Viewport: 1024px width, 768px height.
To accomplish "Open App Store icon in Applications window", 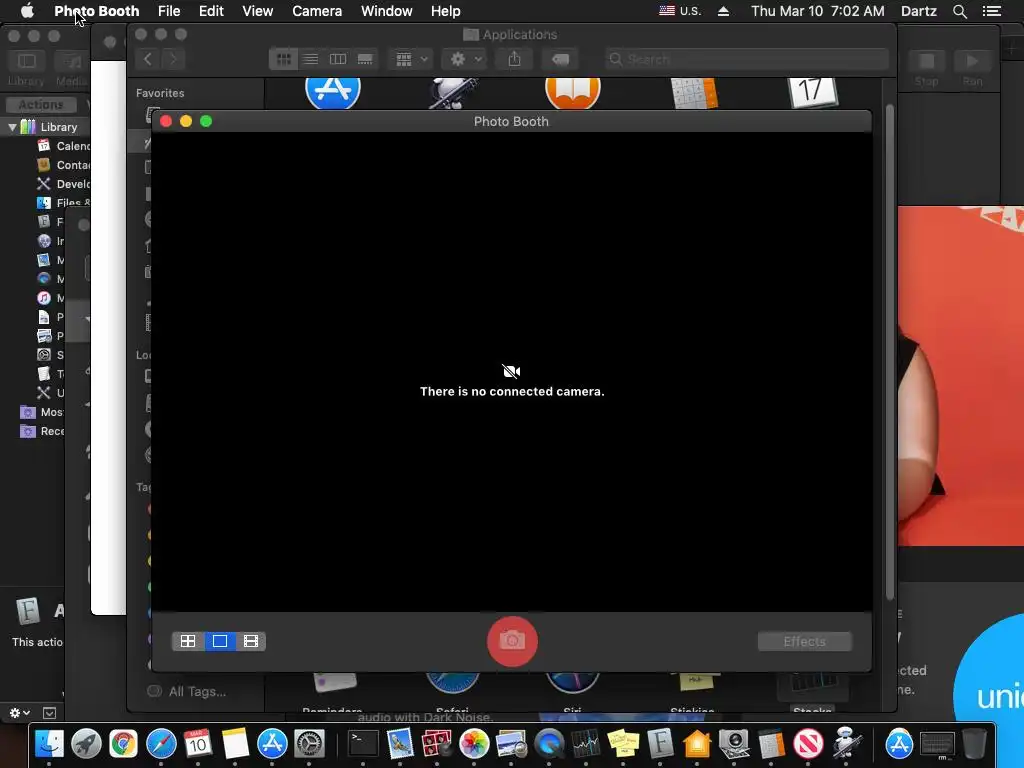I will click(x=333, y=91).
